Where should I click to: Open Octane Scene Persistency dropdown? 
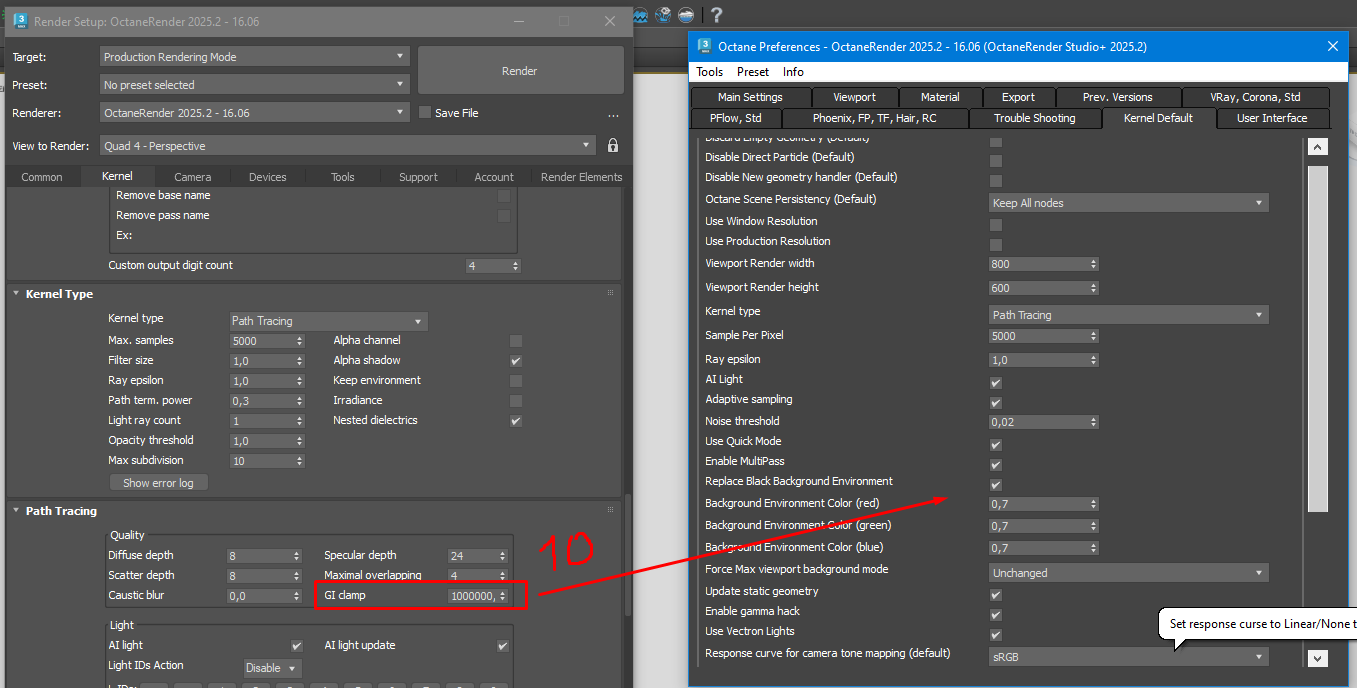click(x=1129, y=203)
